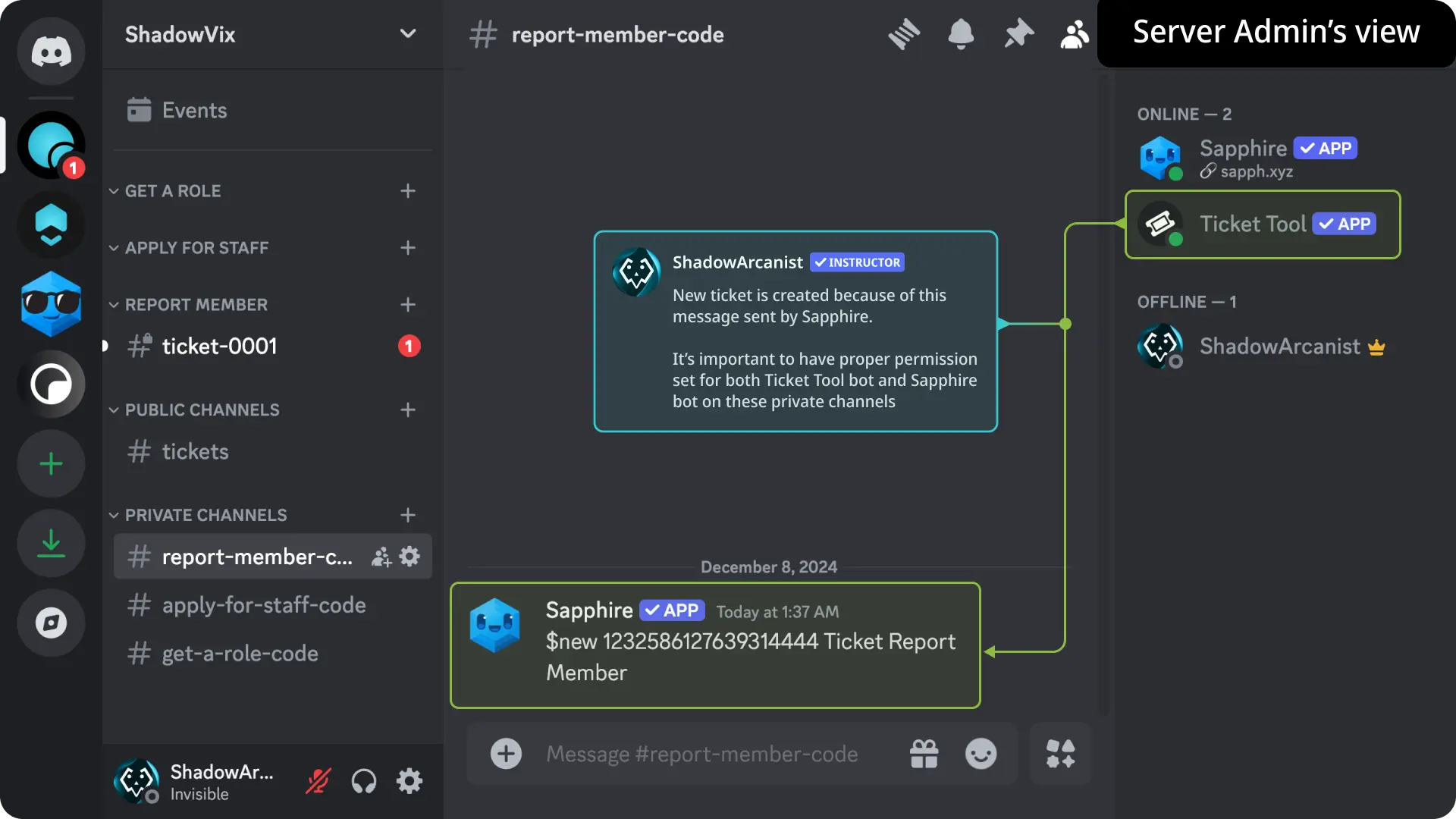Create channel in REPORT MEMBER category
Image resolution: width=1456 pixels, height=819 pixels.
408,305
